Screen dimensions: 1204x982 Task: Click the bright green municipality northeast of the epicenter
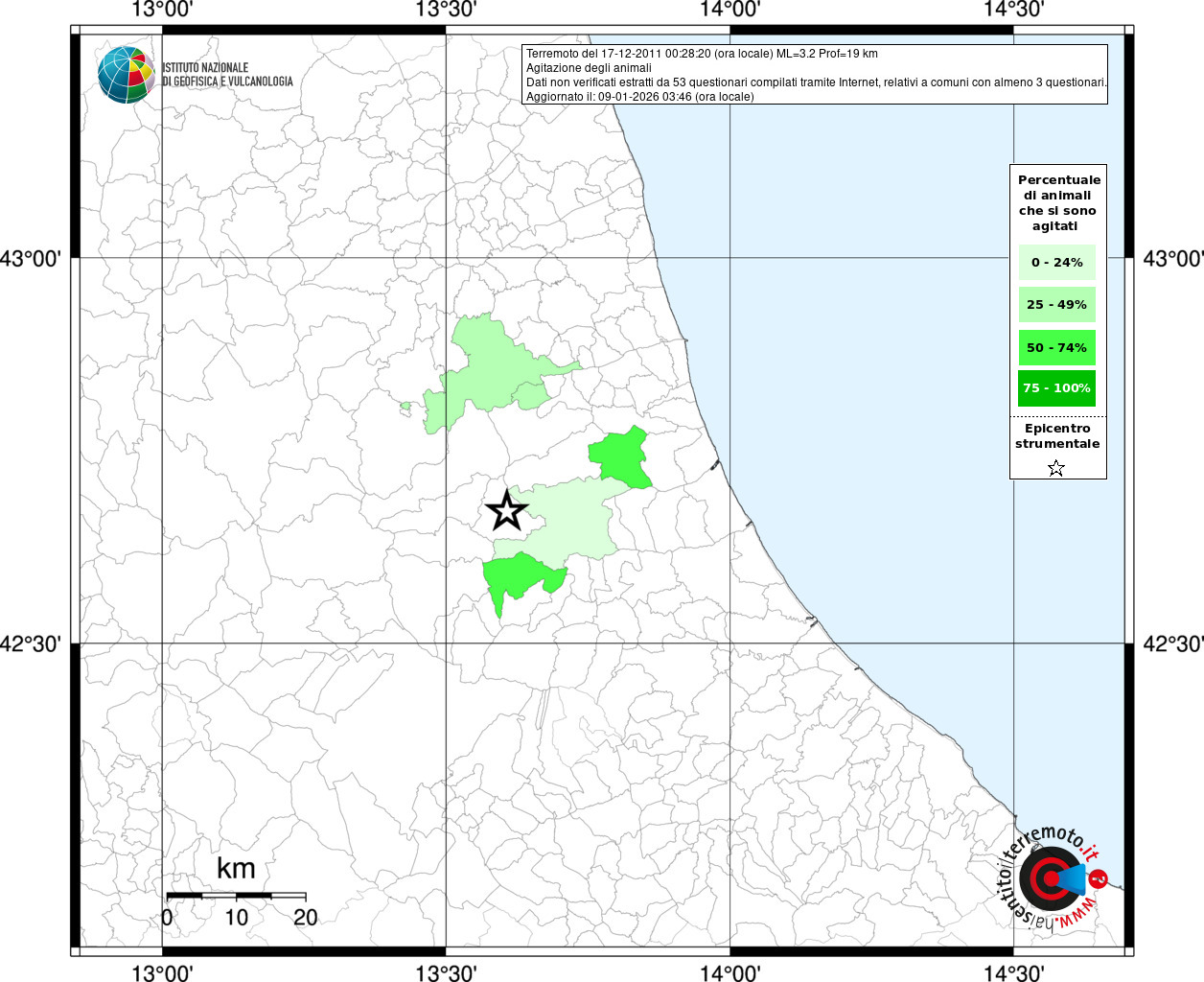point(621,456)
